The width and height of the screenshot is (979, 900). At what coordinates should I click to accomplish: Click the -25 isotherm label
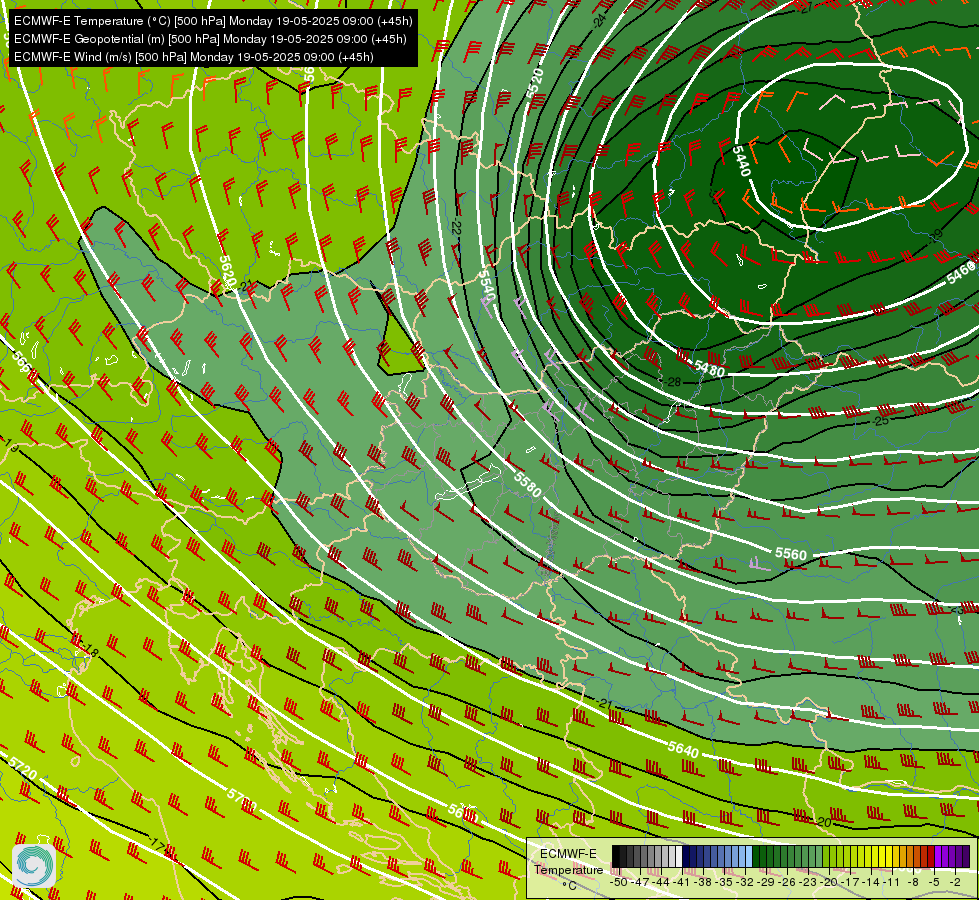click(x=880, y=421)
